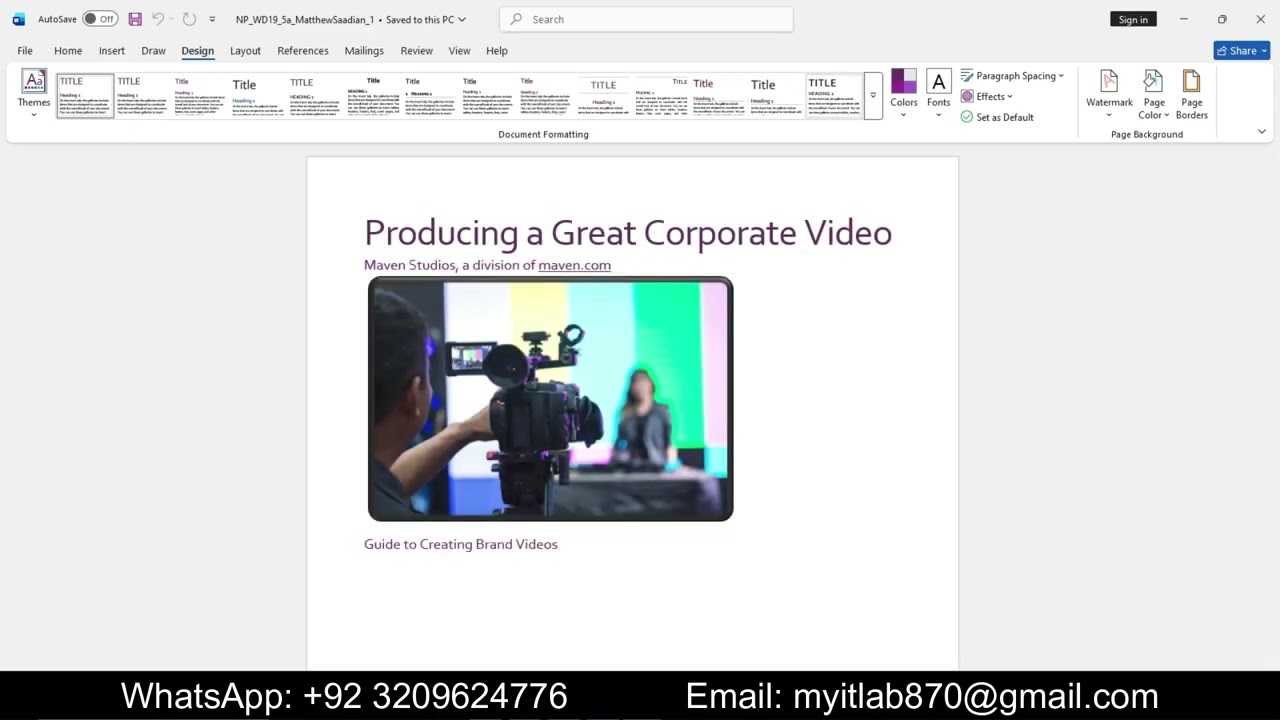1280x720 pixels.
Task: Switch to the View tab
Action: point(459,50)
